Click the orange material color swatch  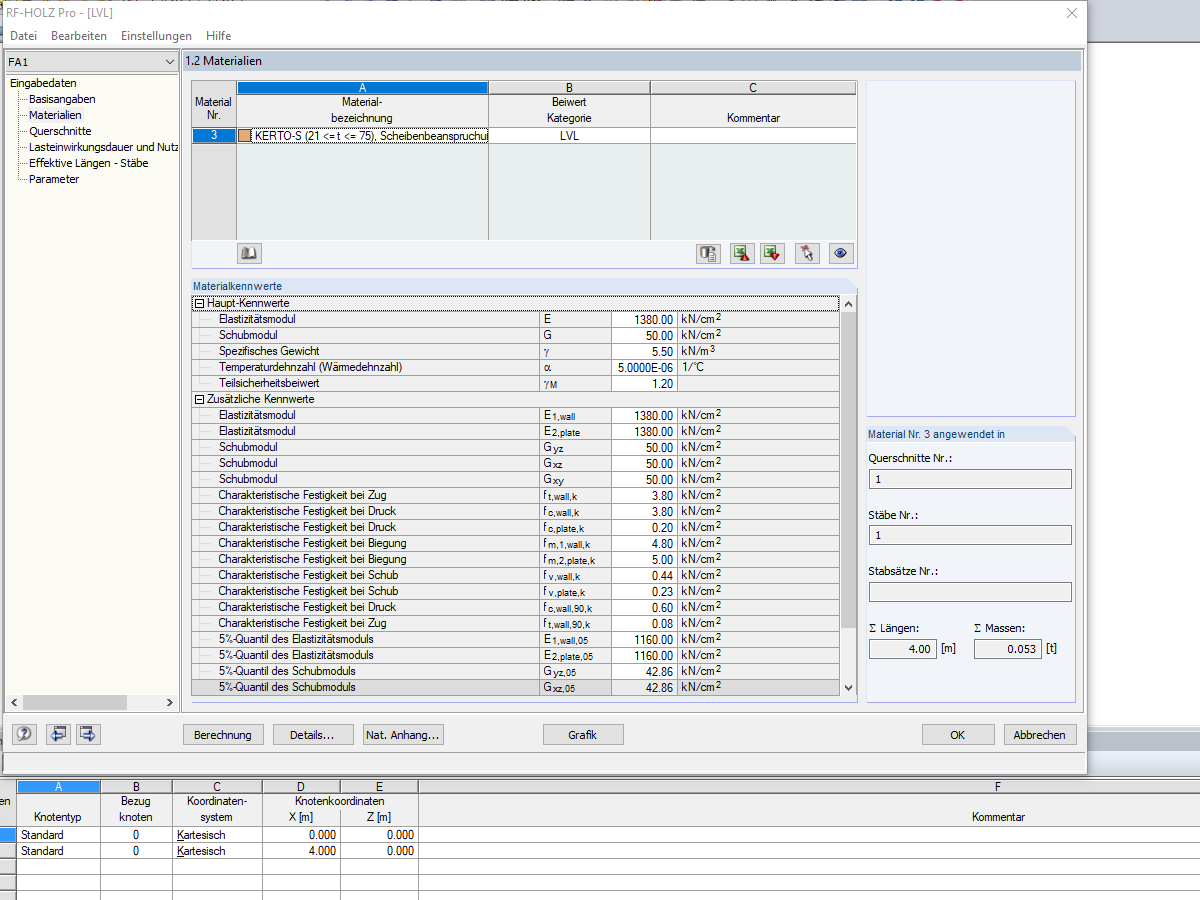point(245,136)
